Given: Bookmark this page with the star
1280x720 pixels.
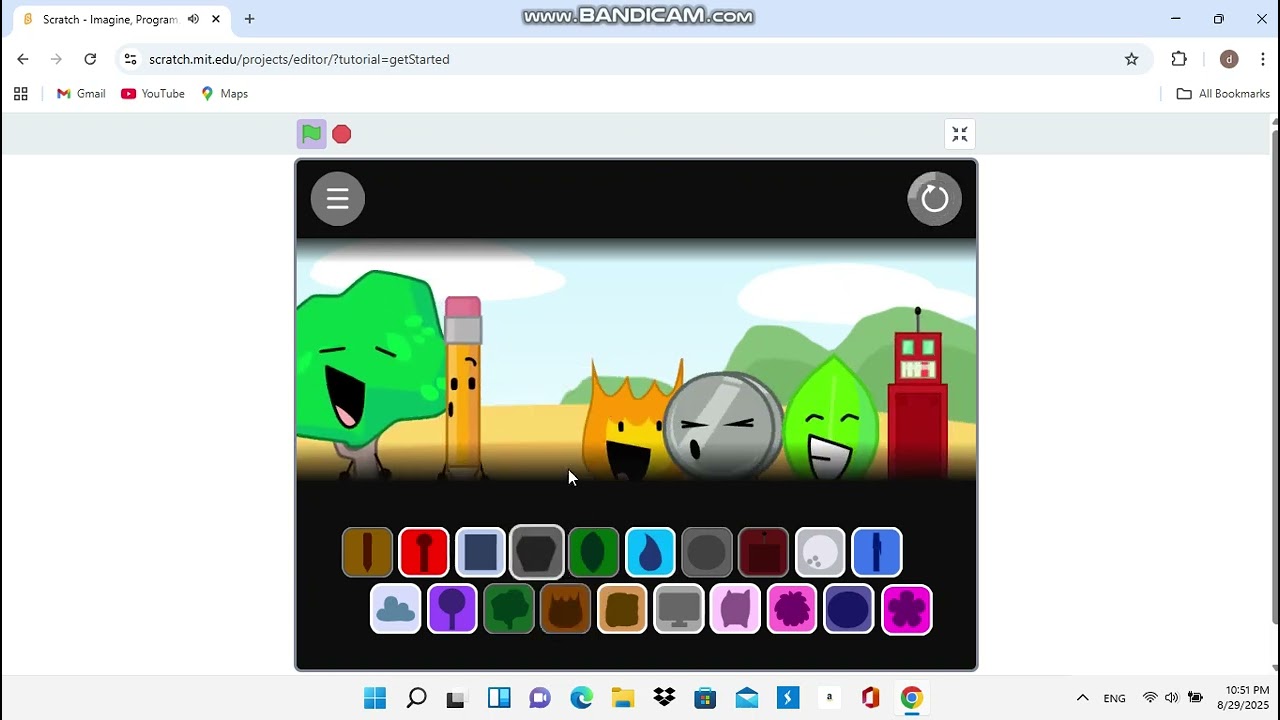Looking at the screenshot, I should (x=1132, y=59).
